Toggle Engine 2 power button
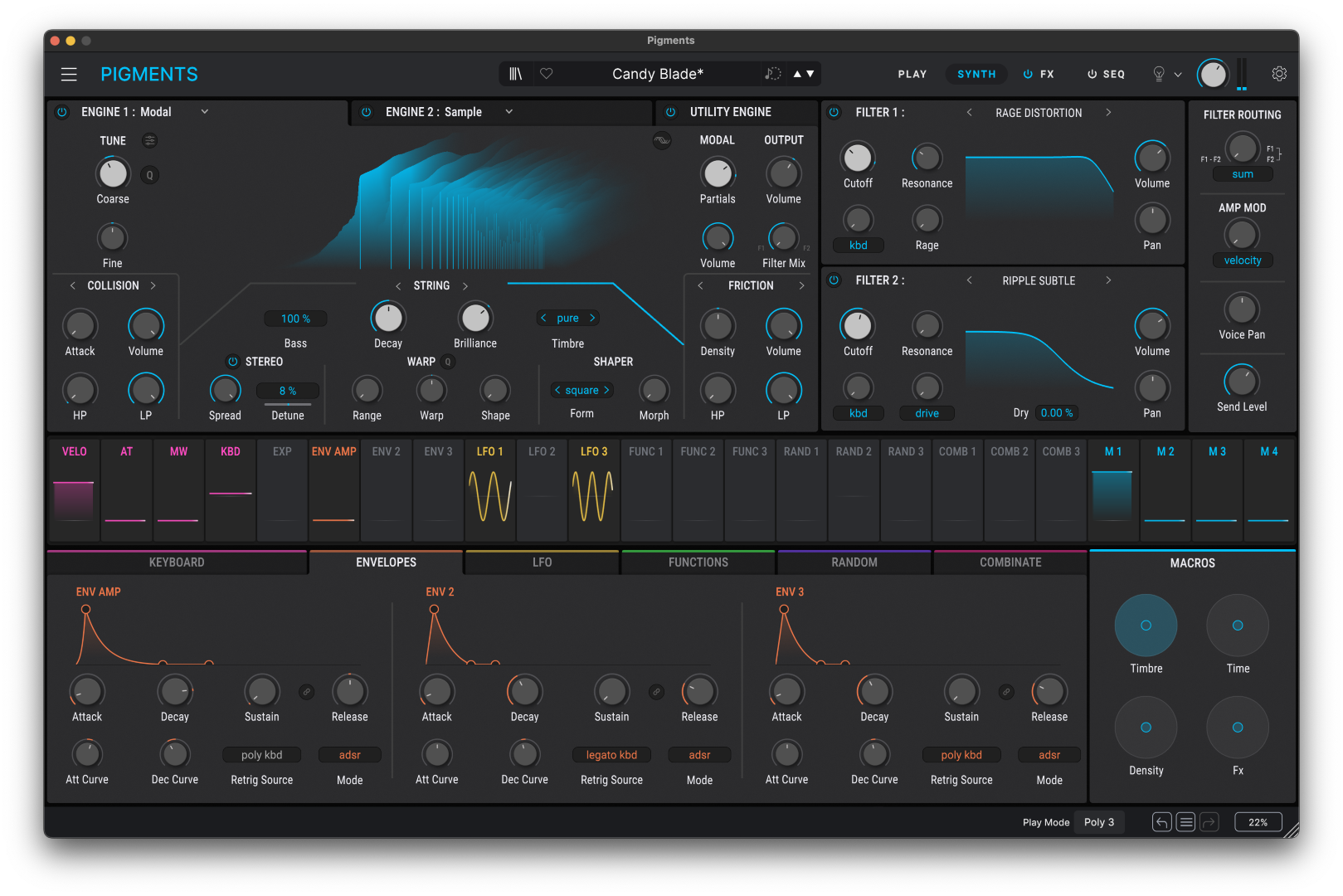Screen dimensions: 1343x896 (x=366, y=112)
